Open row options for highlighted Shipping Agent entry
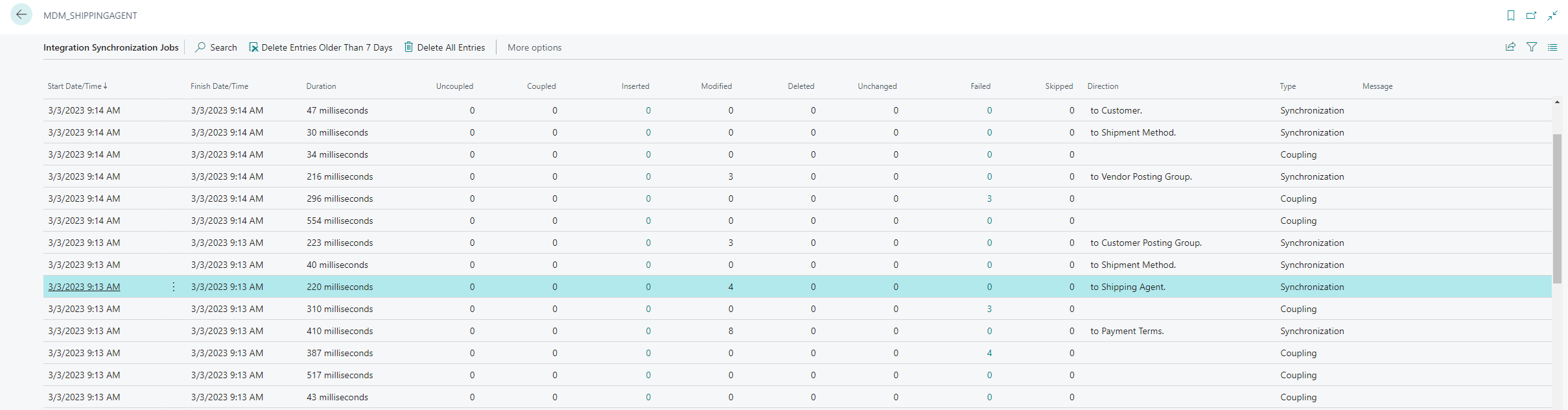1568x410 pixels. [174, 287]
